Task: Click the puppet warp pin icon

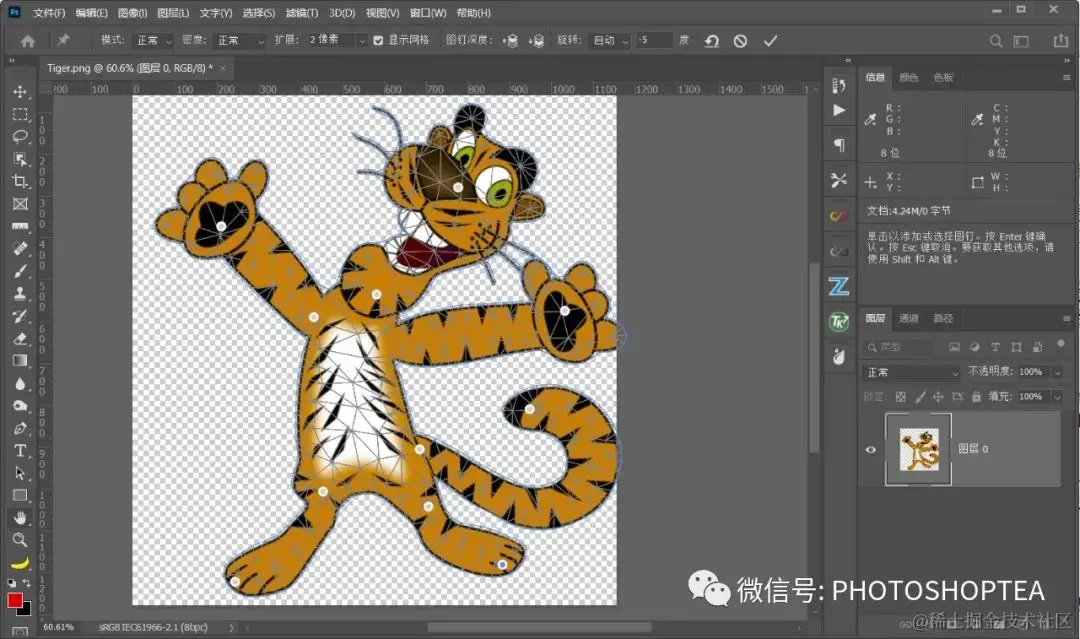Action: 63,40
